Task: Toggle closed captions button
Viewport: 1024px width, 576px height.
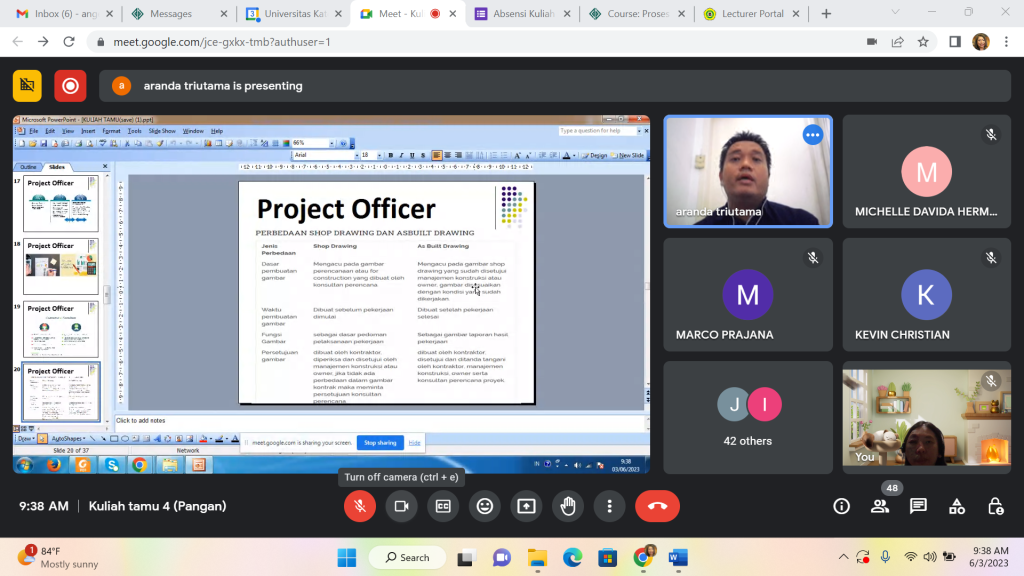Action: (x=443, y=506)
